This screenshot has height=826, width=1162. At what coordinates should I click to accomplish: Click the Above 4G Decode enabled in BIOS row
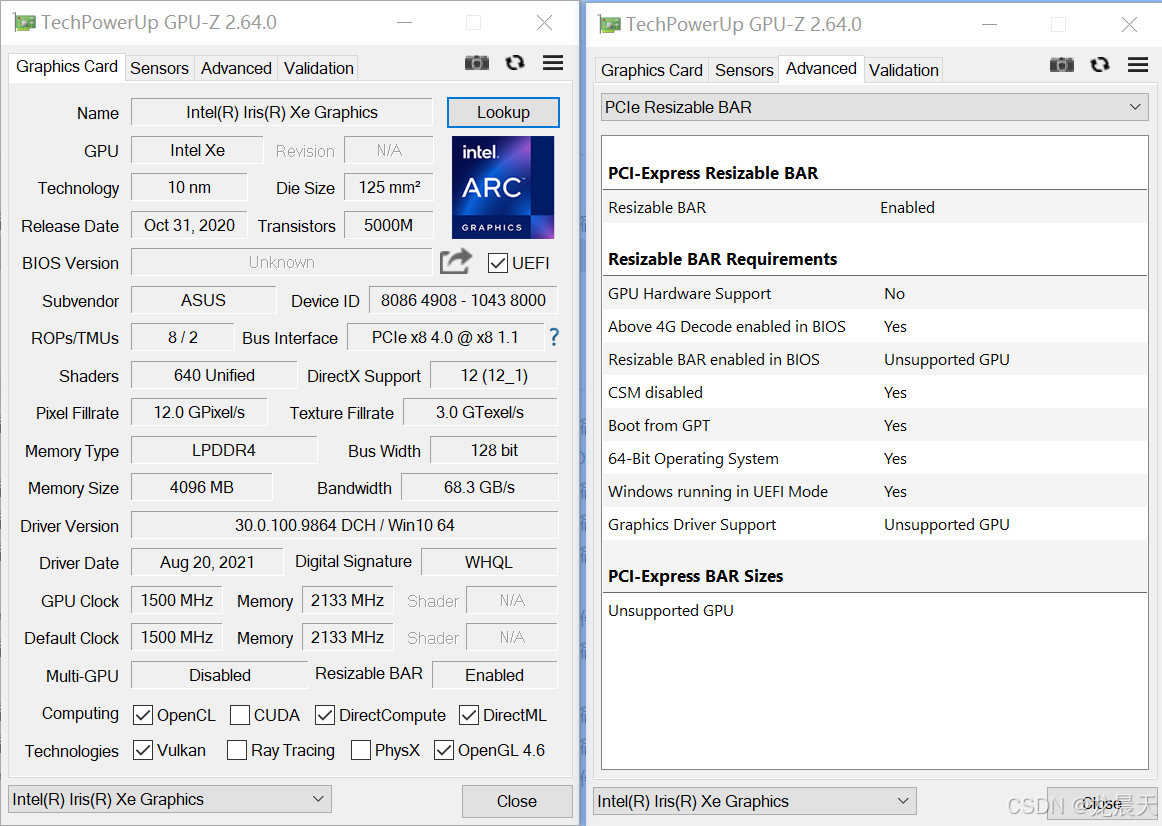tap(874, 327)
